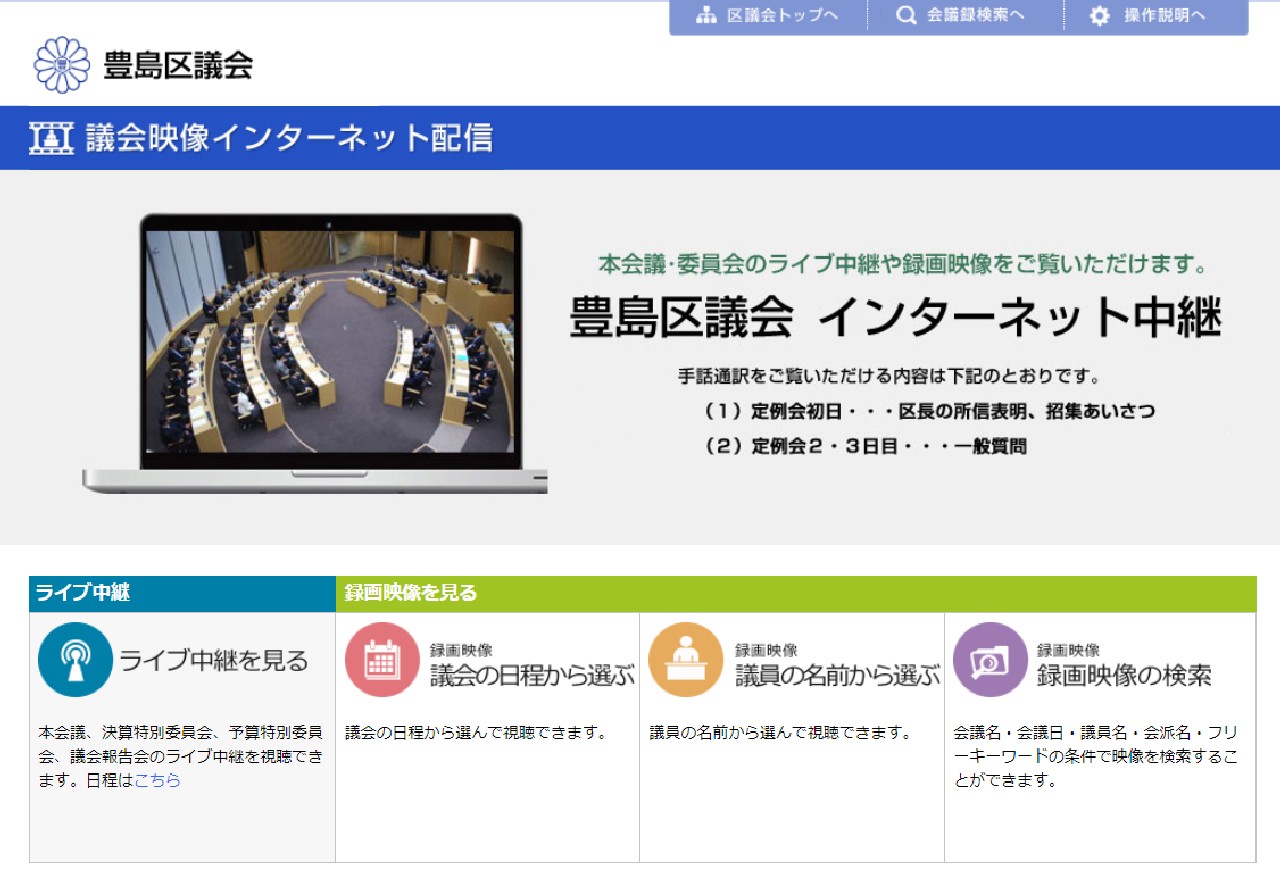The image size is (1280, 890).
Task: Select 議会の日程から選ぶ
Action: [532, 676]
